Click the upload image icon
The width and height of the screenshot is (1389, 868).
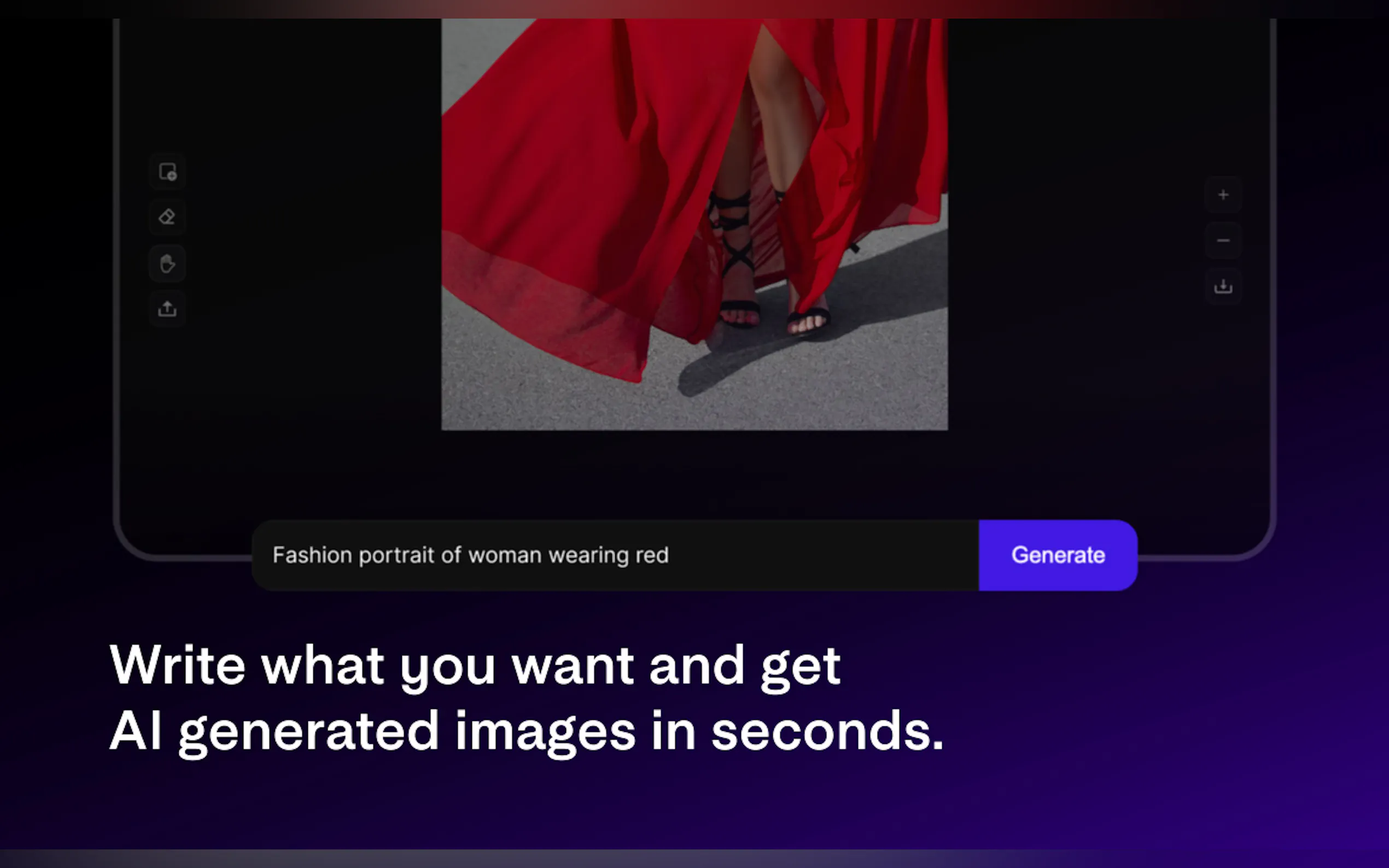coord(167,309)
